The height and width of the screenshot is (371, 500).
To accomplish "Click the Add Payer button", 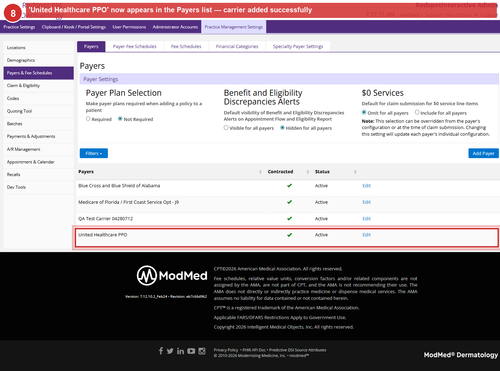I will click(x=483, y=153).
